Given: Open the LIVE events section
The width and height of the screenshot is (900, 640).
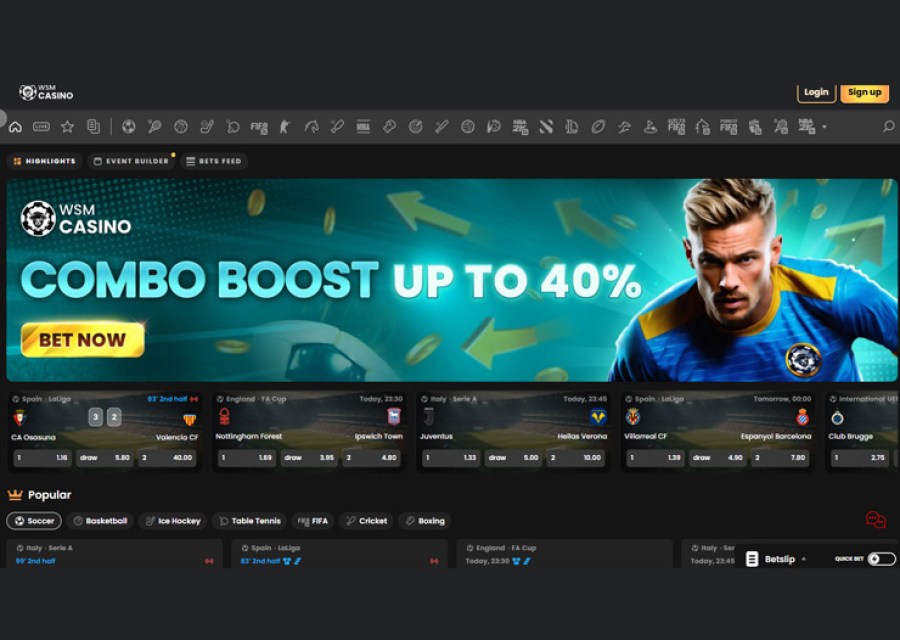Looking at the screenshot, I should 41,127.
